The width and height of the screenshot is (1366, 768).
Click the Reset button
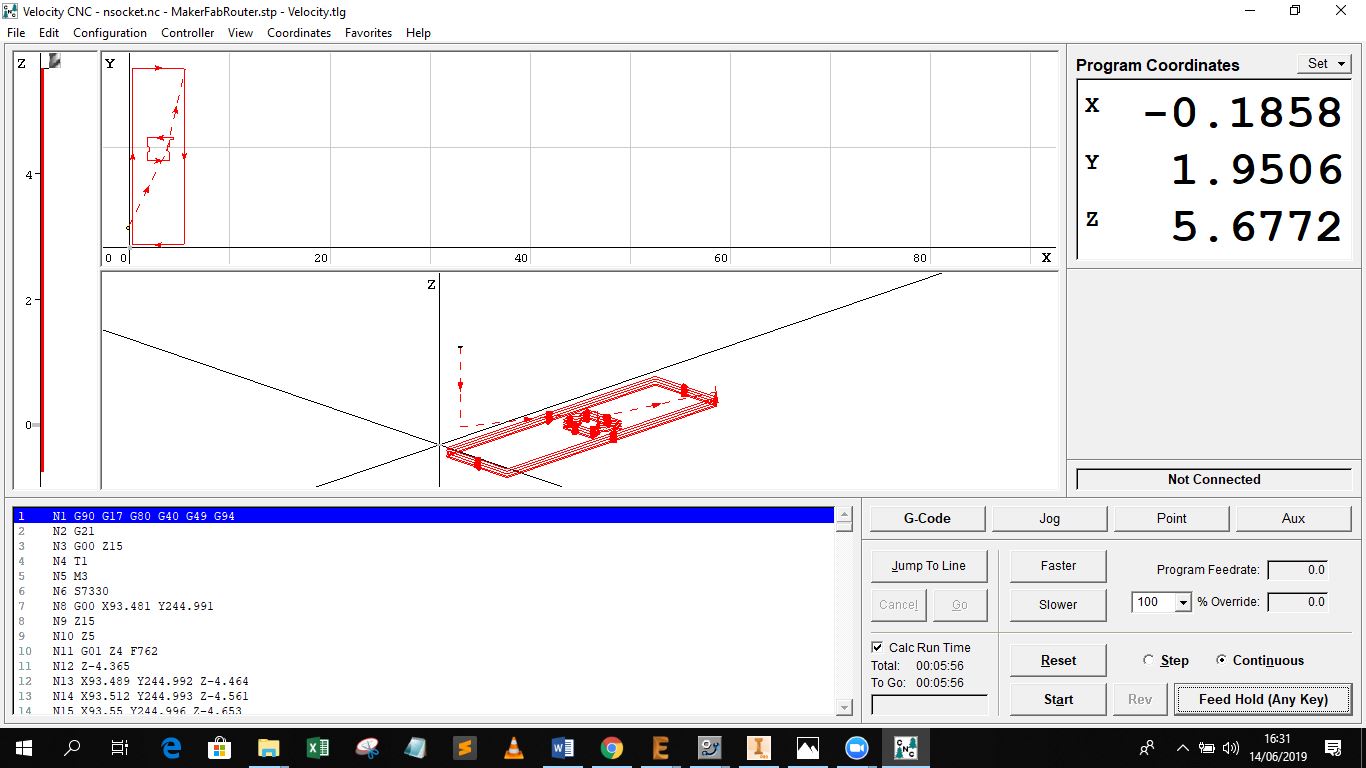pos(1058,661)
